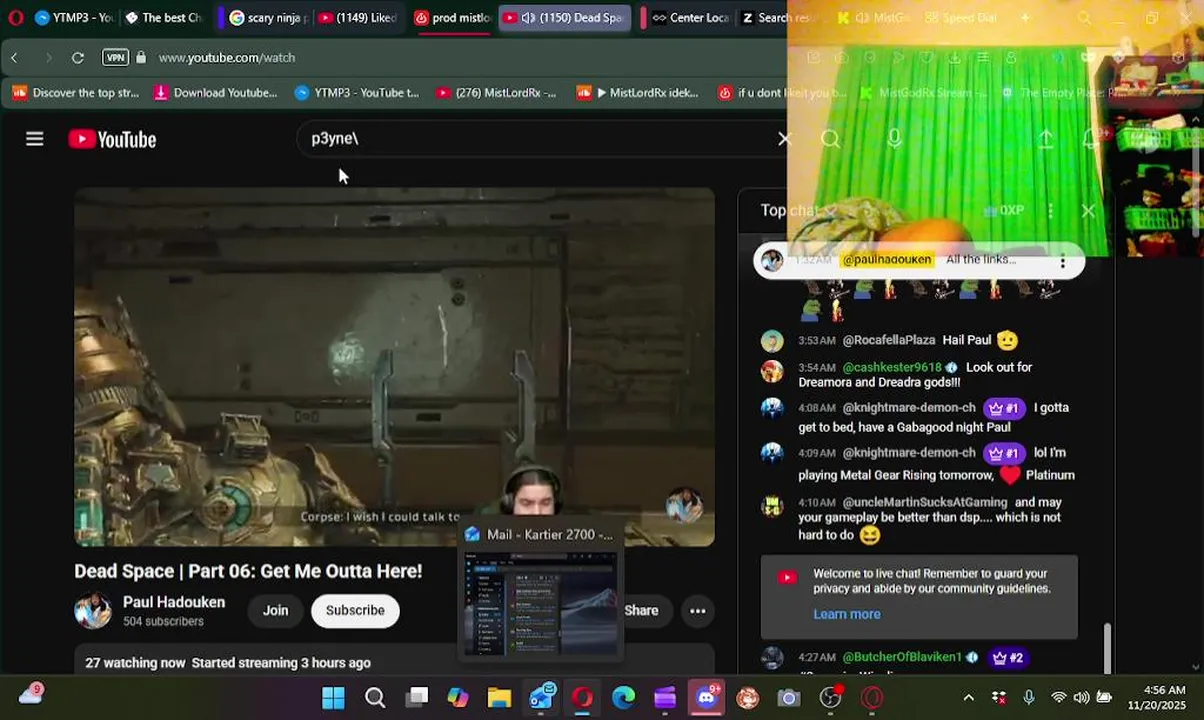This screenshot has height=720, width=1204.
Task: Clear the YouTube search text with X
Action: coord(784,139)
